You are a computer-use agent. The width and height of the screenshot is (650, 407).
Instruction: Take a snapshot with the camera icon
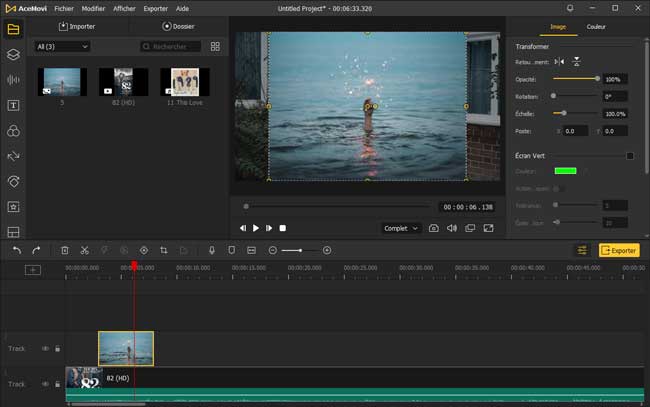pos(433,228)
